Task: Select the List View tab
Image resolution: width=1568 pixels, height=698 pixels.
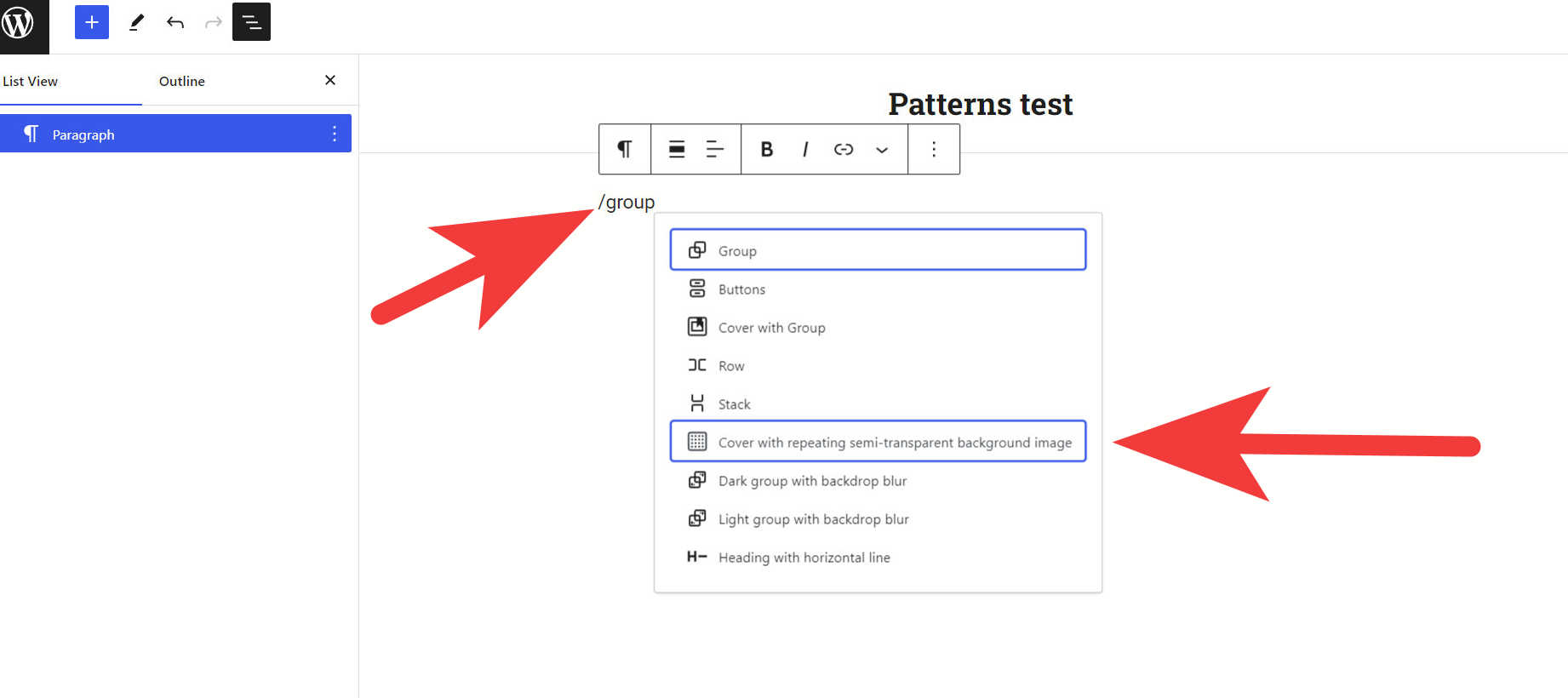Action: 31,81
